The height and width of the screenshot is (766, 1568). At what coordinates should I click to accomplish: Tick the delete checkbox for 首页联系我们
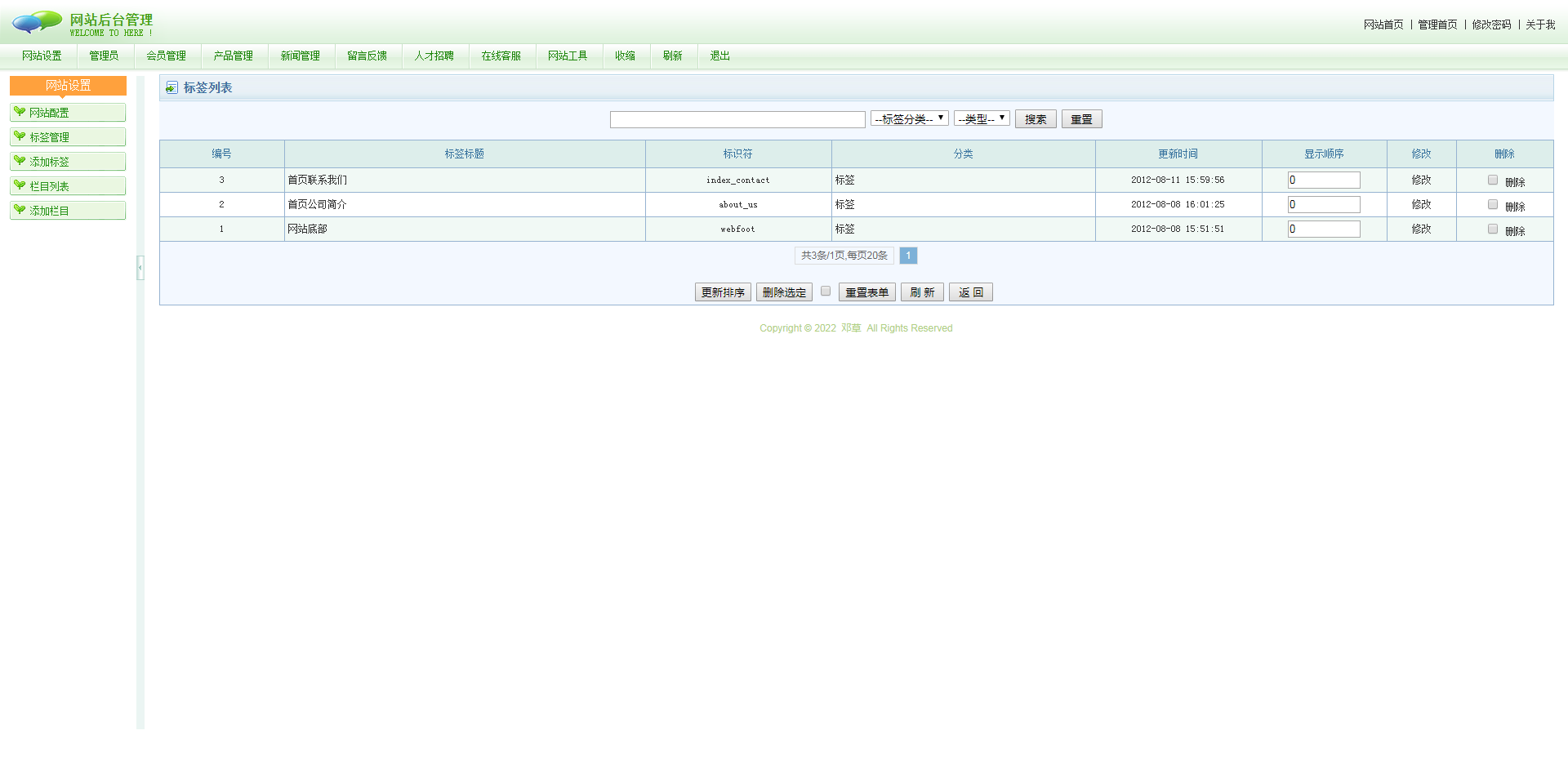tap(1493, 180)
